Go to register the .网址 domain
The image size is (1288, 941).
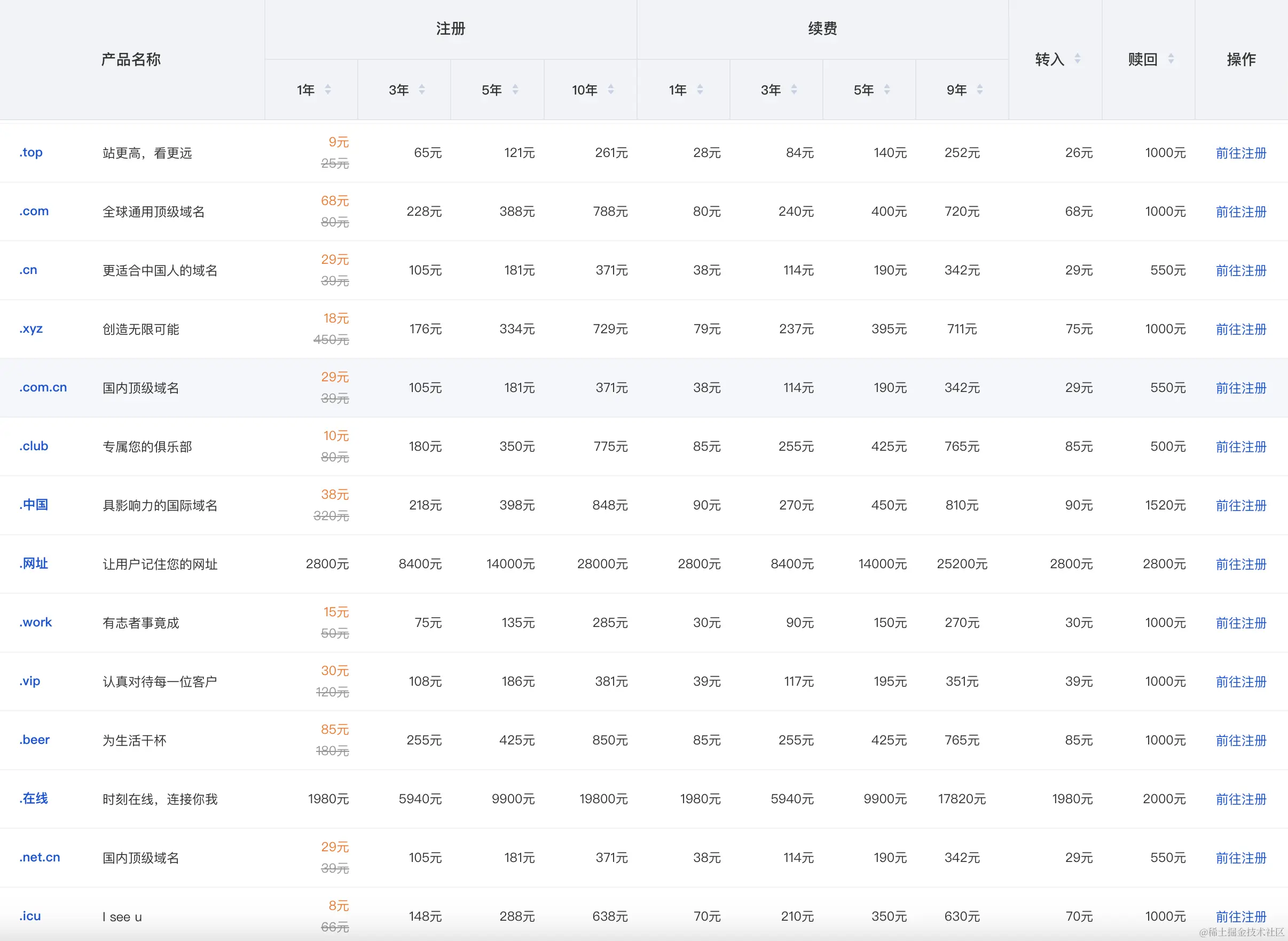[1240, 564]
